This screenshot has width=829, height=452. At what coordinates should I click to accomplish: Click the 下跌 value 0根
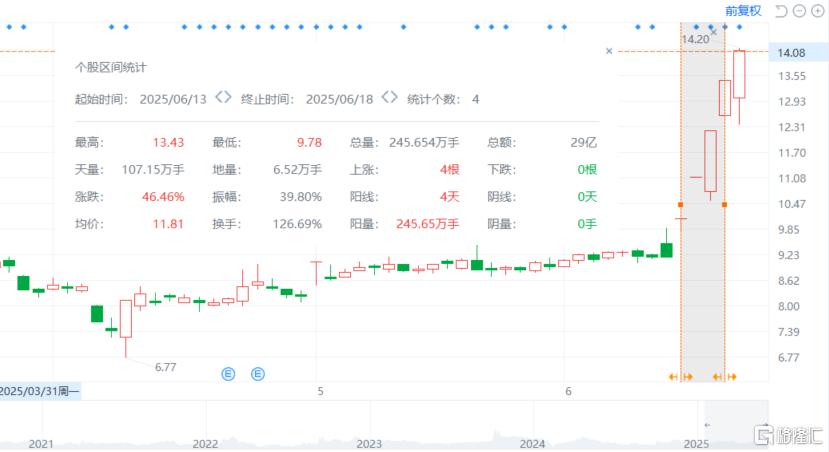[x=587, y=170]
